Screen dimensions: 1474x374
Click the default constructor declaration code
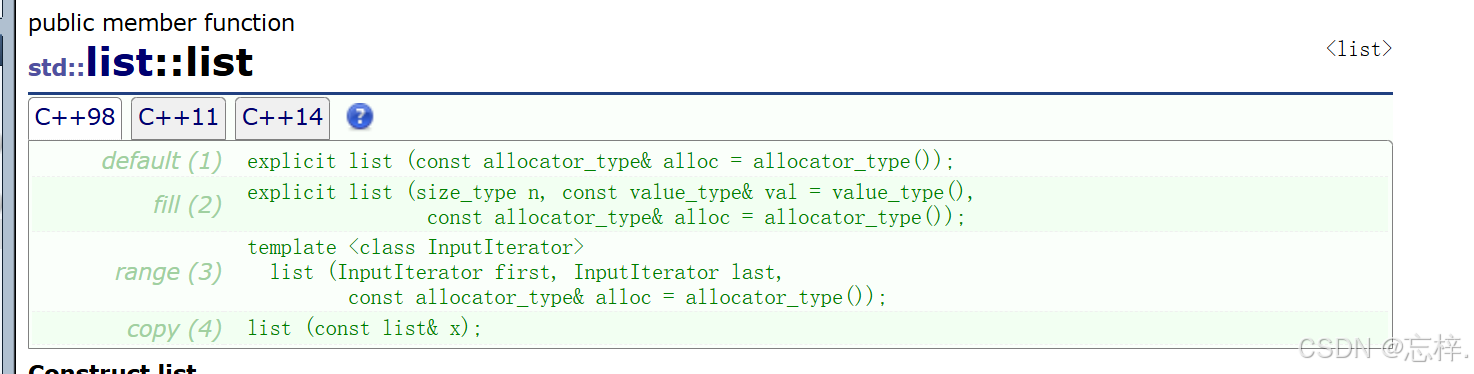(601, 162)
